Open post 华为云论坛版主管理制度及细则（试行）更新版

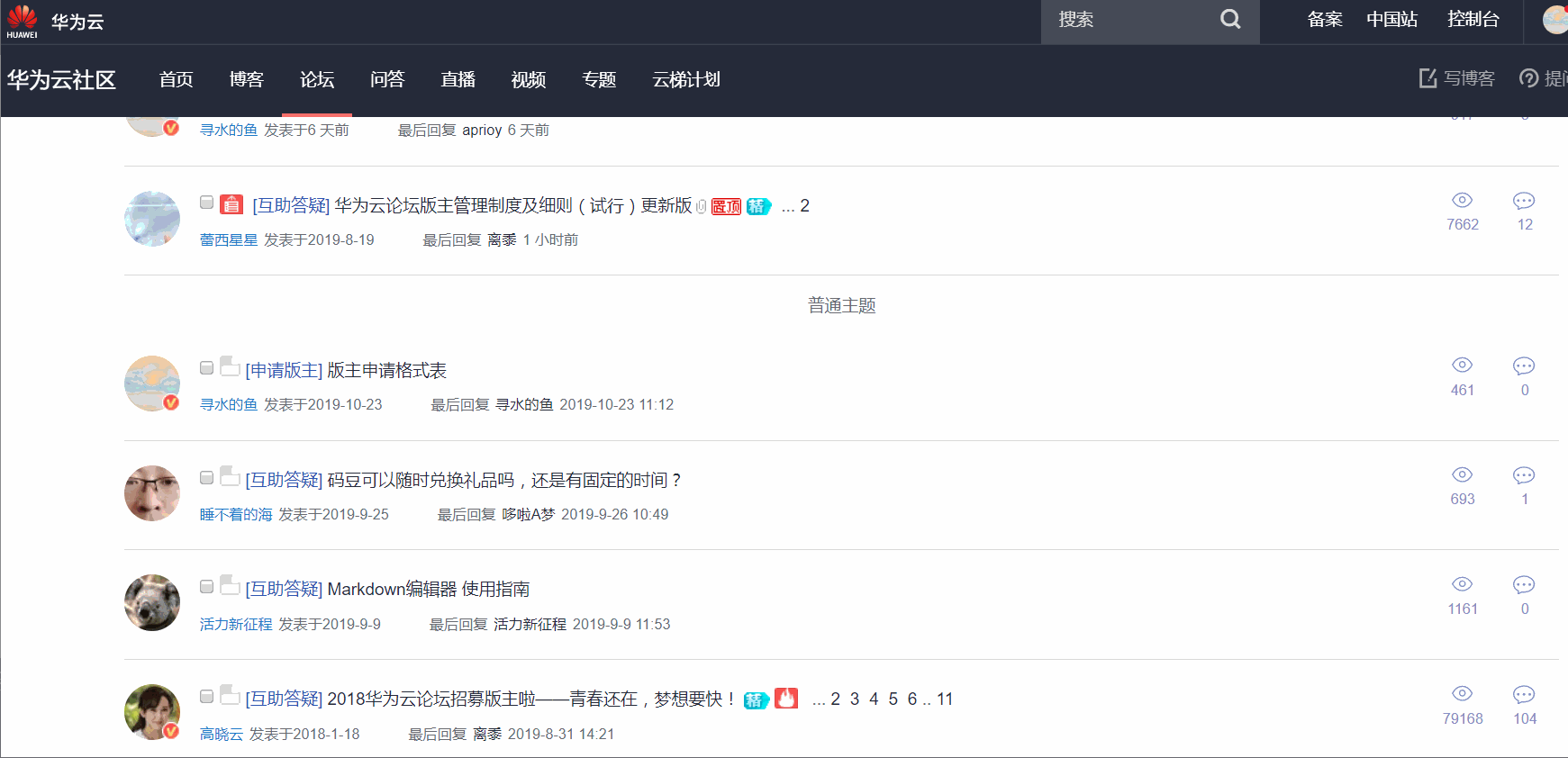(x=513, y=205)
